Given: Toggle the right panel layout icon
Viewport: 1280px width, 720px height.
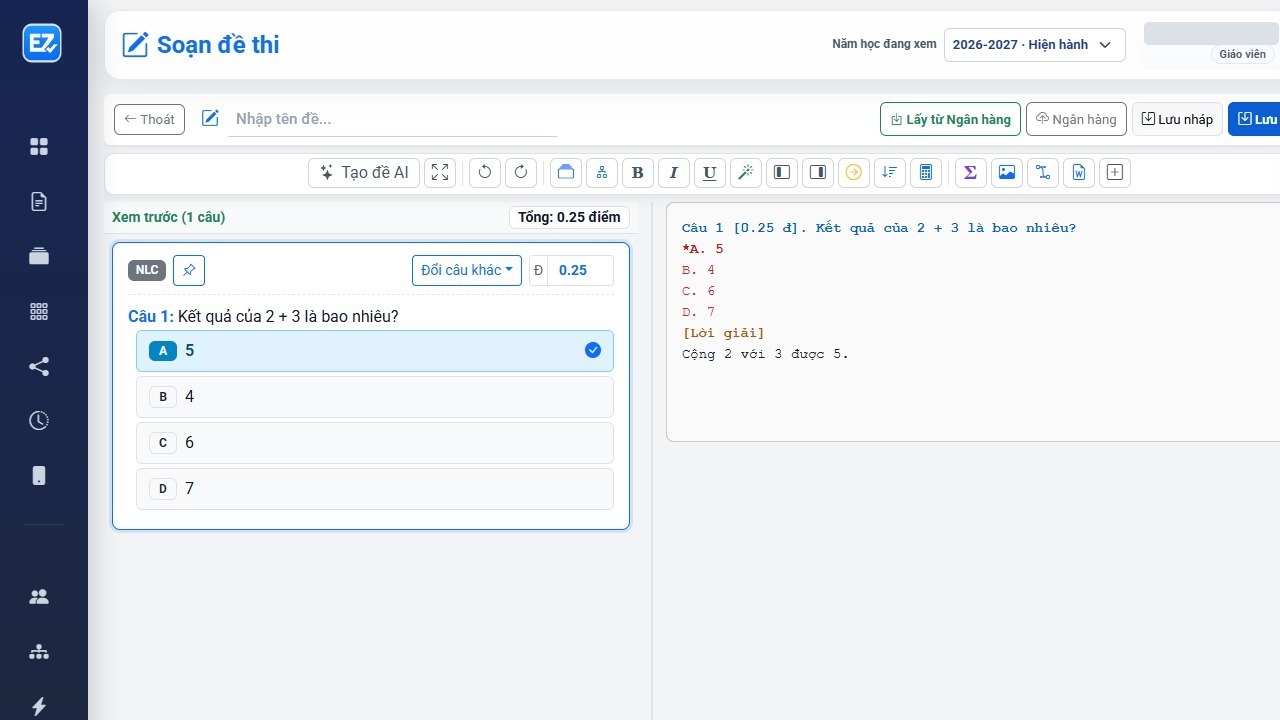Looking at the screenshot, I should pos(818,172).
